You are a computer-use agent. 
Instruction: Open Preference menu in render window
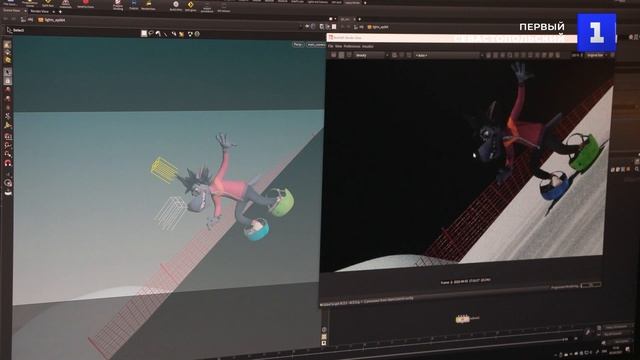pos(352,47)
